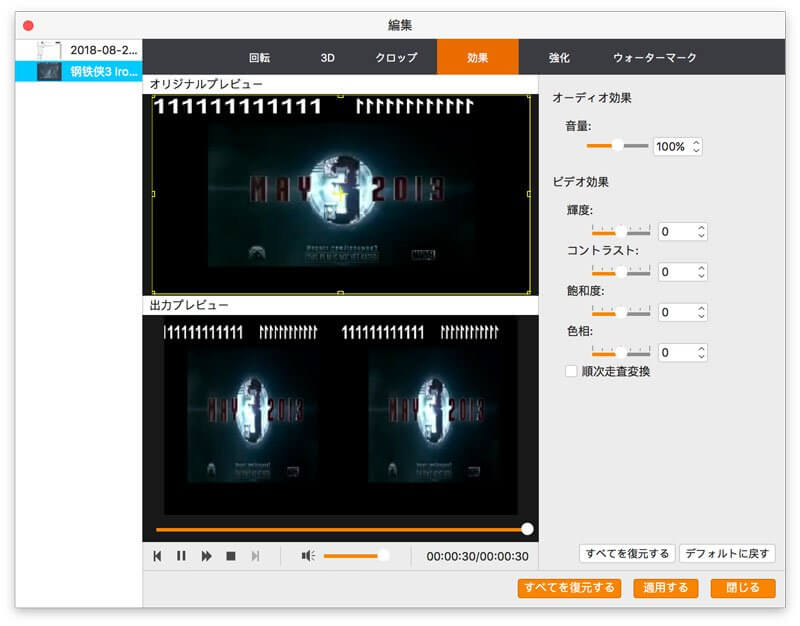
Task: Fast forward the preview playback
Action: (x=206, y=556)
